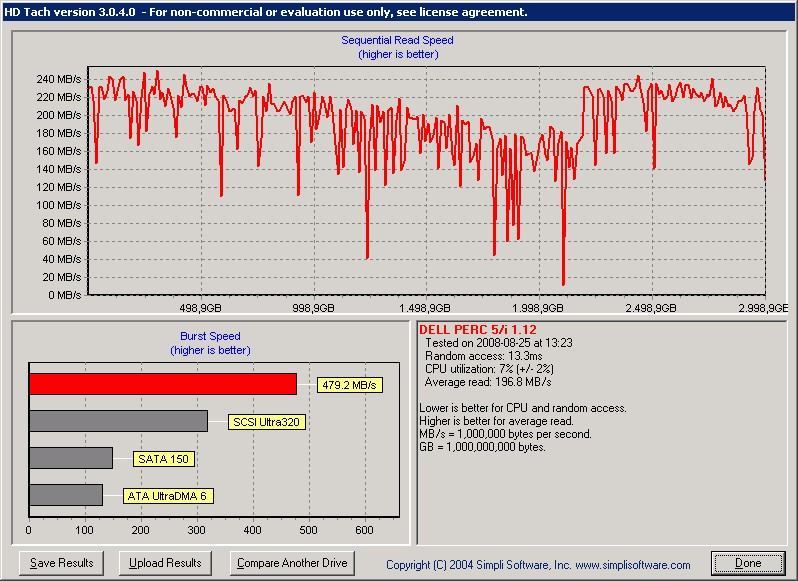Click the 0 MB/s axis label
Viewport: 798px width, 581px height.
[65, 295]
